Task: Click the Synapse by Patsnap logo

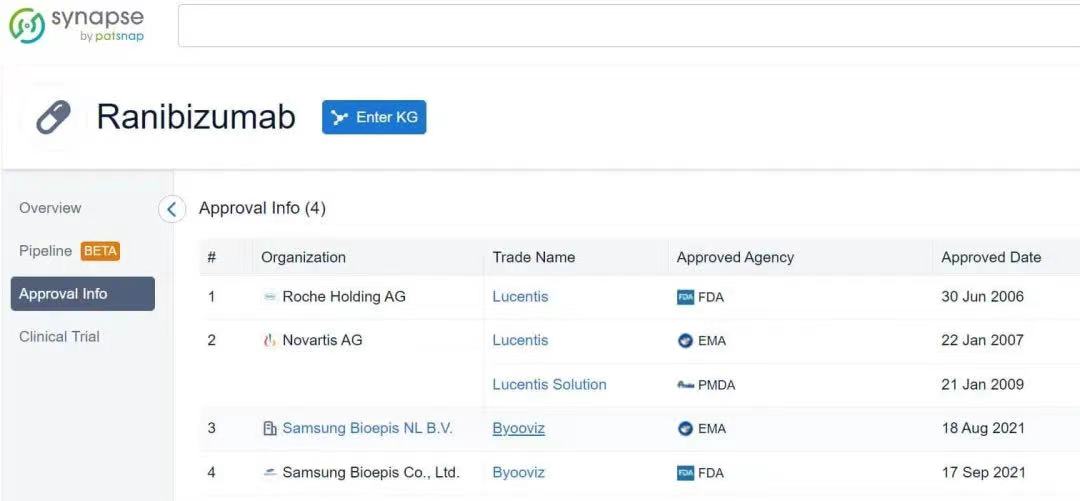Action: click(x=76, y=25)
